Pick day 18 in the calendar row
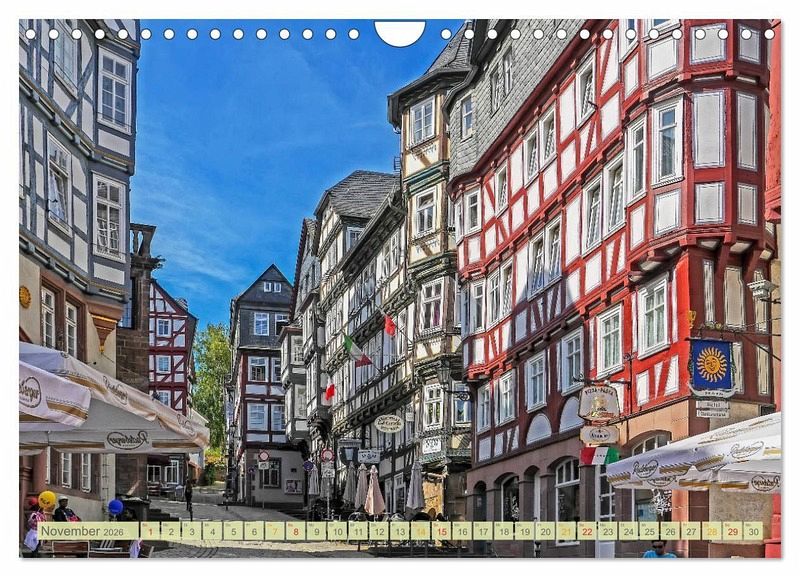The image size is (800, 577). [504, 531]
